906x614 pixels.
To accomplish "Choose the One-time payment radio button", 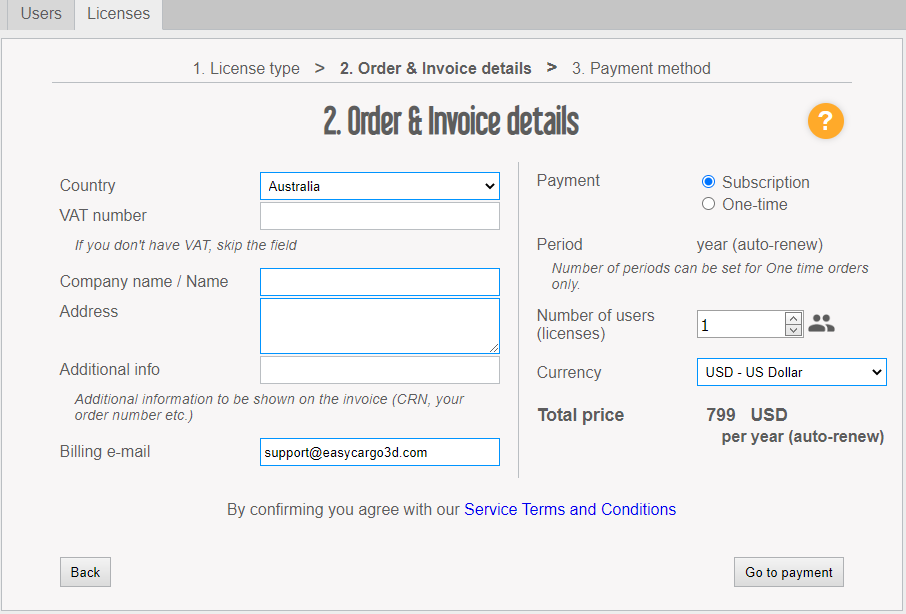I will pos(709,204).
